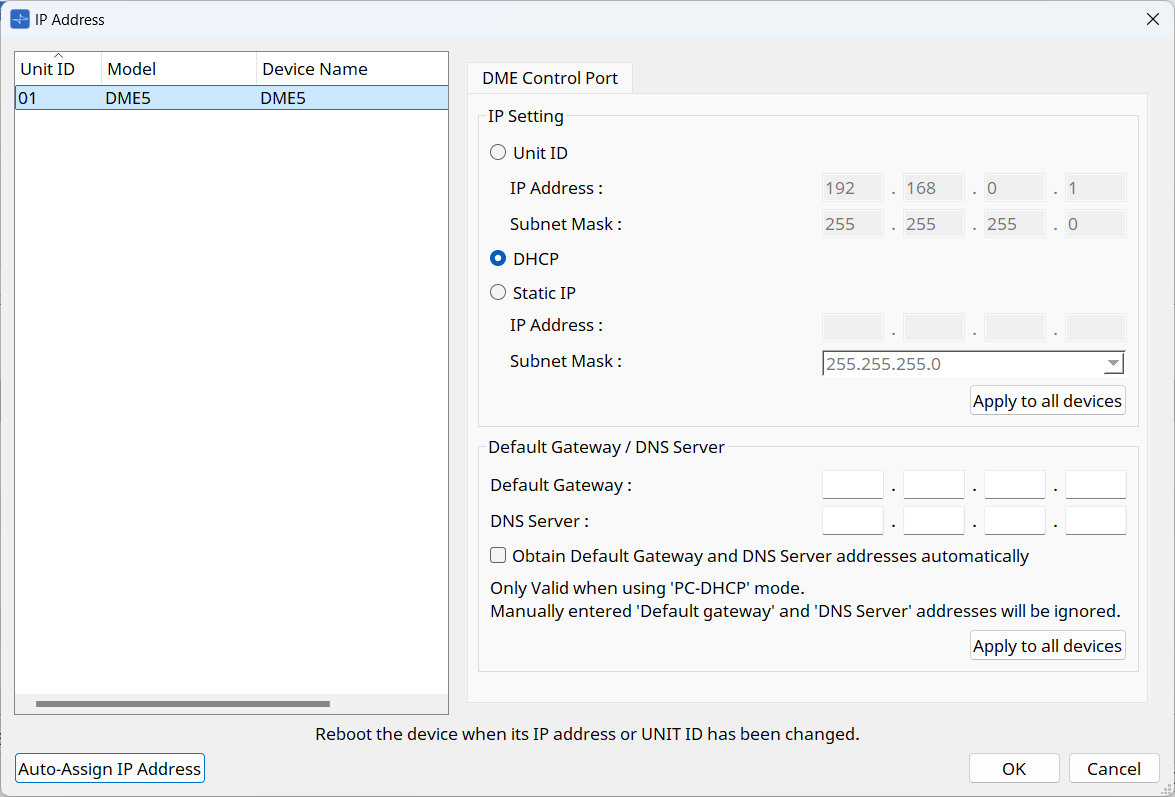Image resolution: width=1175 pixels, height=797 pixels.
Task: Sort device list by Unit ID column
Action: (58, 69)
